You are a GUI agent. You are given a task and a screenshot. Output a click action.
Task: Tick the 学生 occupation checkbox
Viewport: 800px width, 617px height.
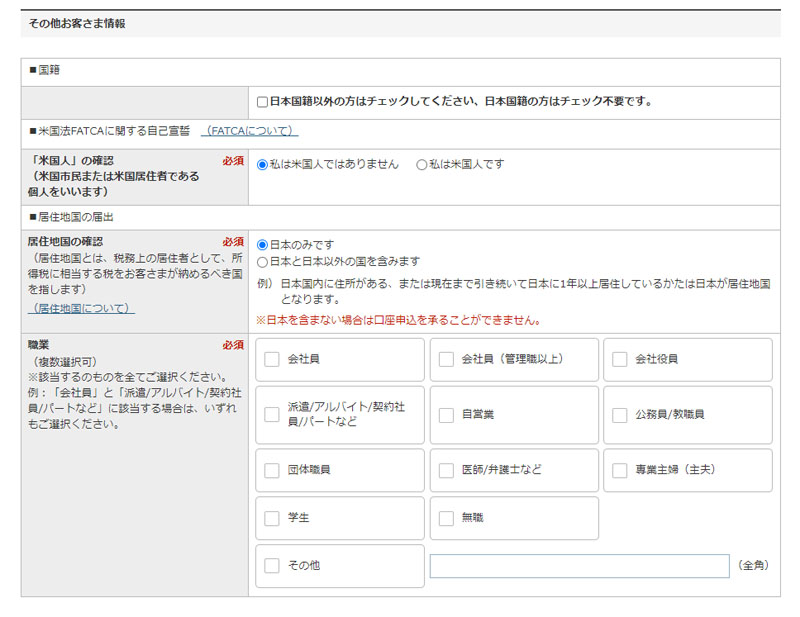point(272,518)
